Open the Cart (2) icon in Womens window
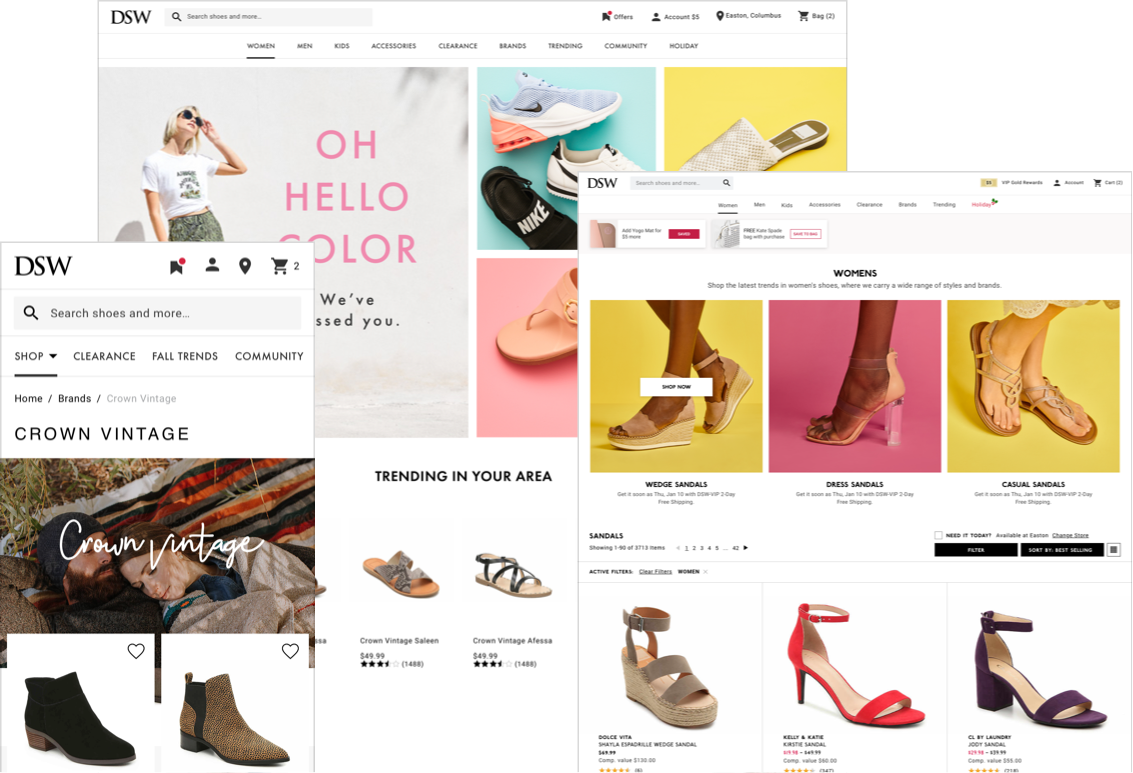The width and height of the screenshot is (1133, 773). [1098, 183]
